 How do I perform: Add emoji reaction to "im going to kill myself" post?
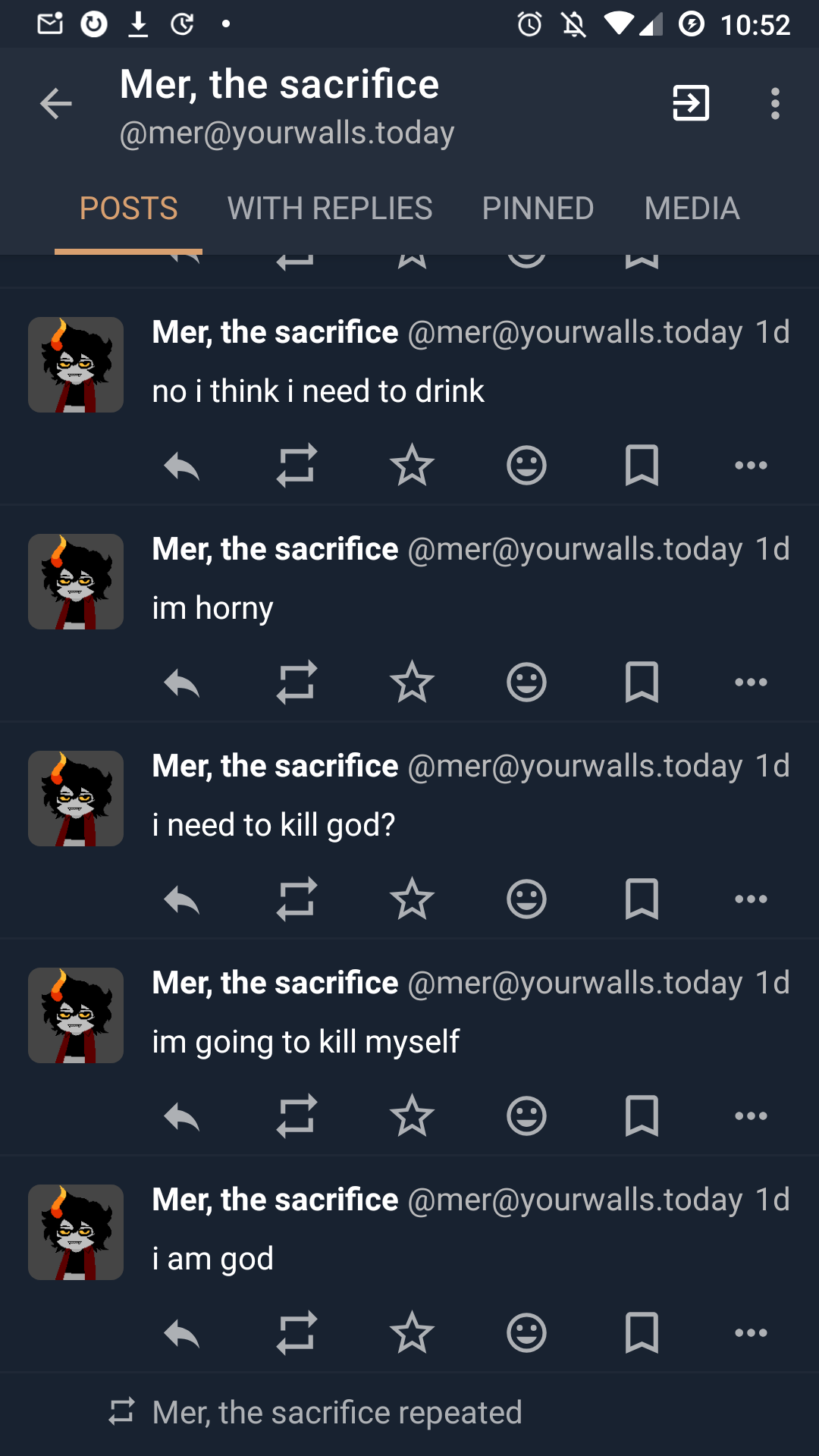click(x=526, y=1116)
